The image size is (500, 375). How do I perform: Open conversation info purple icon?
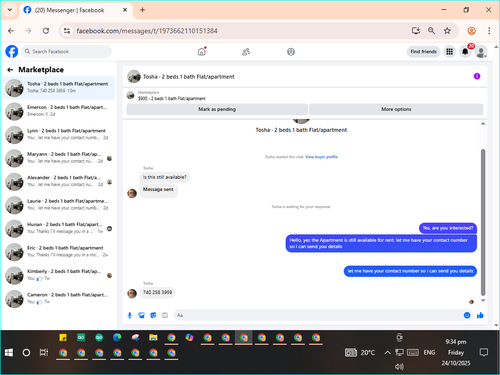coord(477,76)
